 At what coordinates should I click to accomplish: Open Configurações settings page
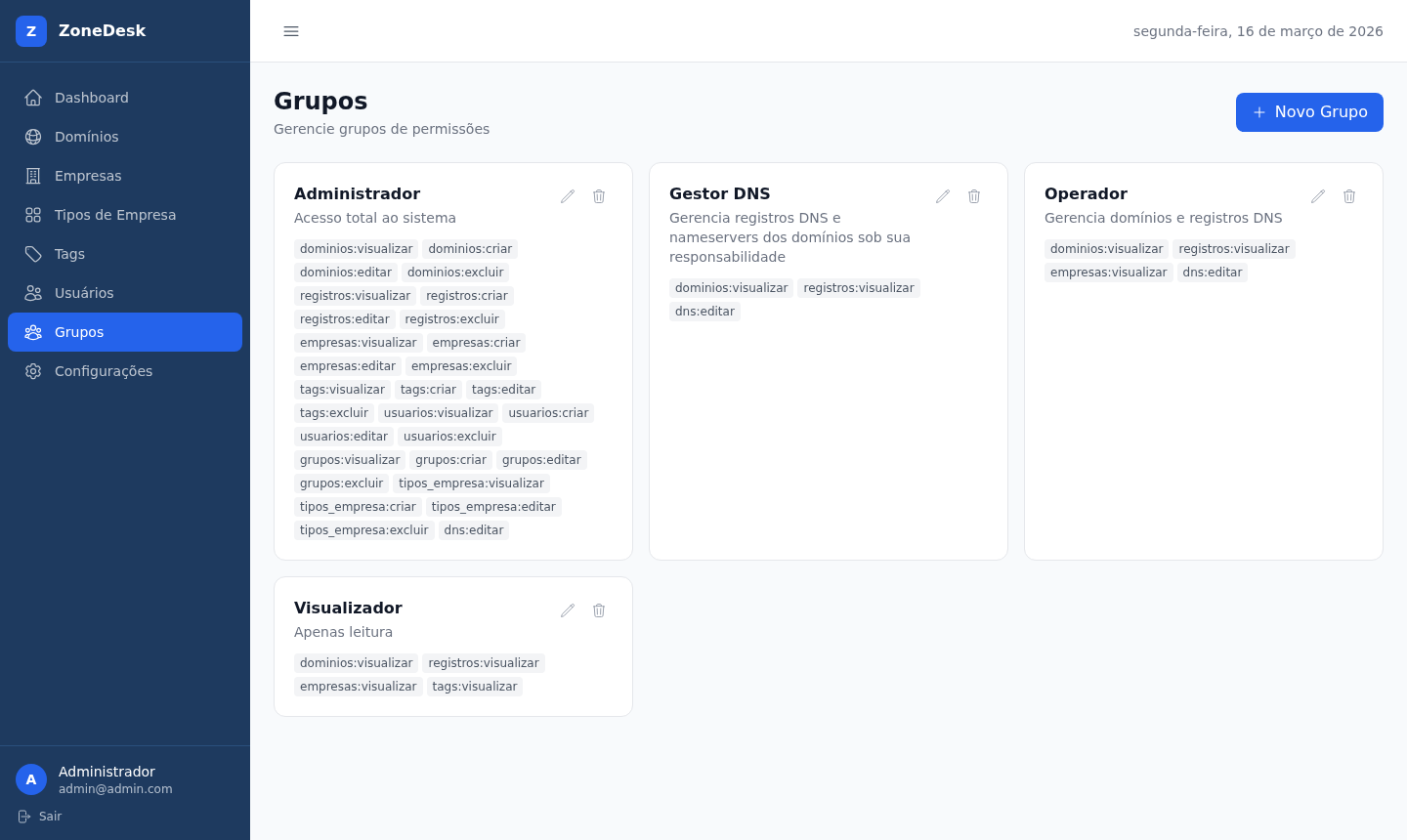(103, 371)
